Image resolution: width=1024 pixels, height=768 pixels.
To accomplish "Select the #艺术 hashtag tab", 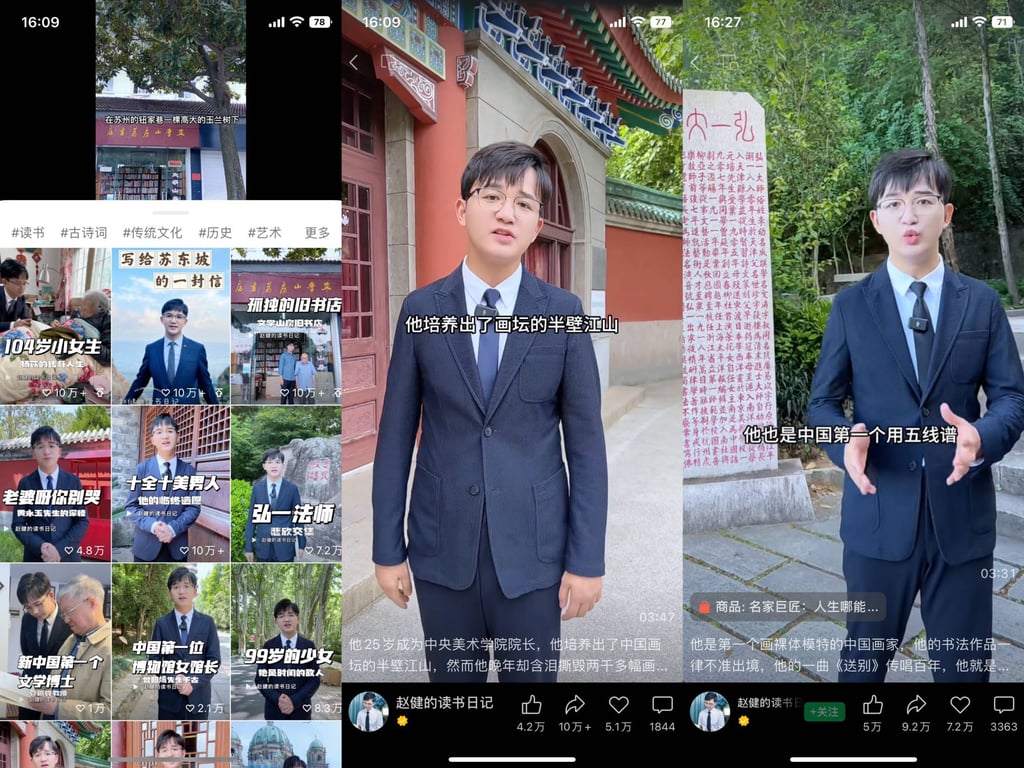I will click(x=264, y=232).
